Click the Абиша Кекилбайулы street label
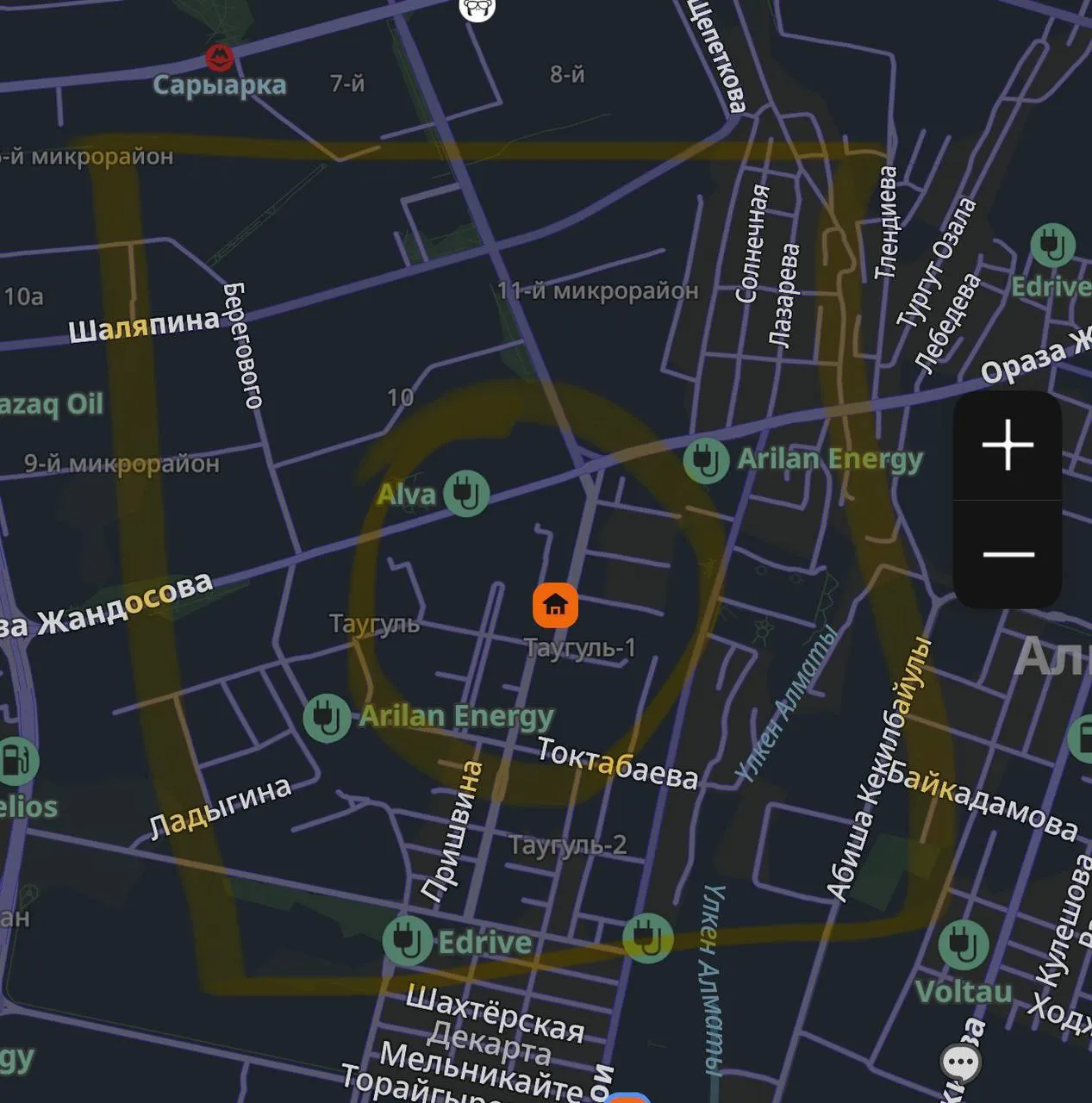Image resolution: width=1092 pixels, height=1103 pixels. pyautogui.click(x=879, y=769)
